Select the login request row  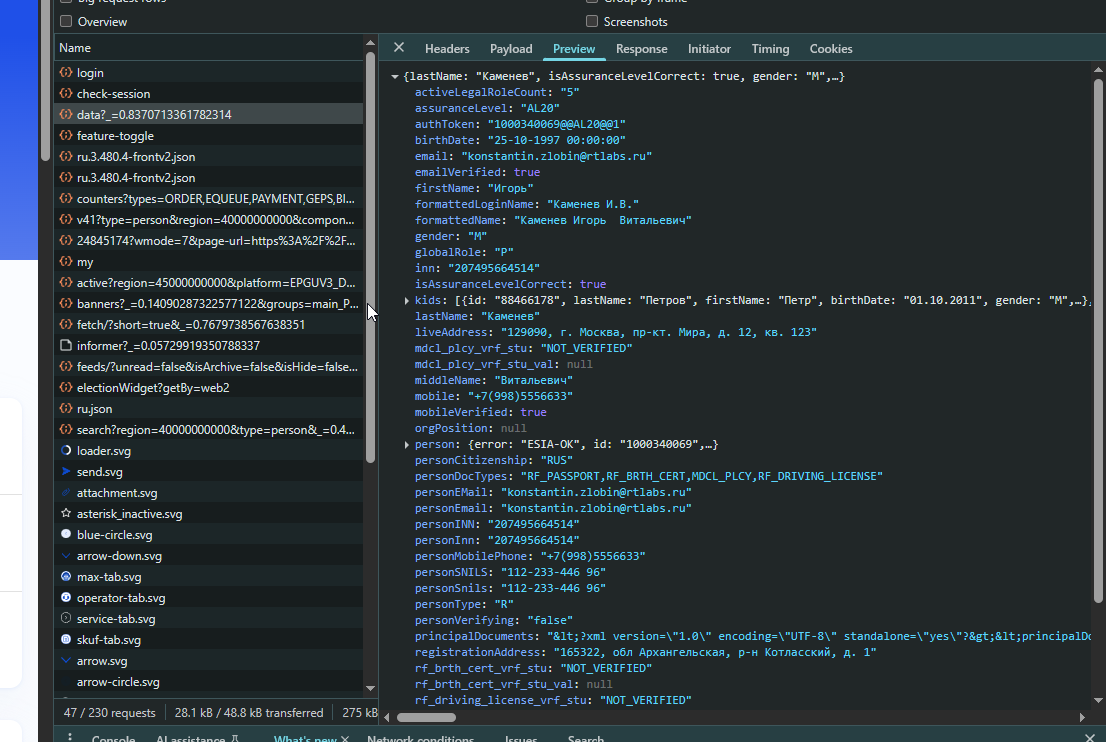[209, 73]
